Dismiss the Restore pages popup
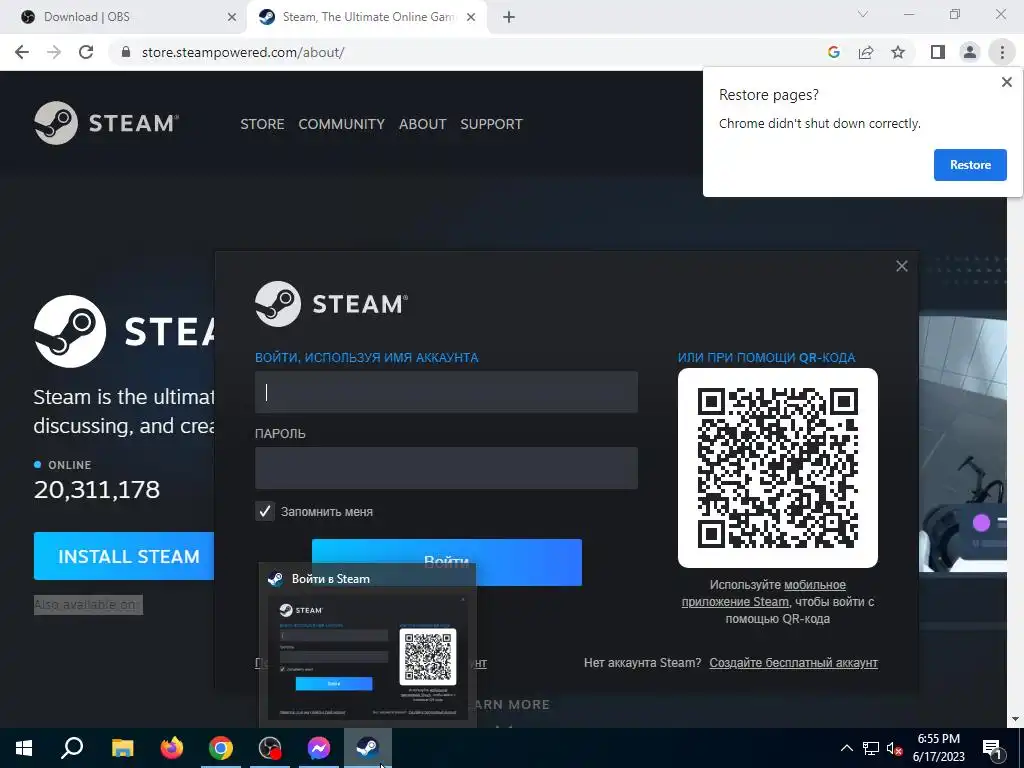 pyautogui.click(x=1006, y=82)
